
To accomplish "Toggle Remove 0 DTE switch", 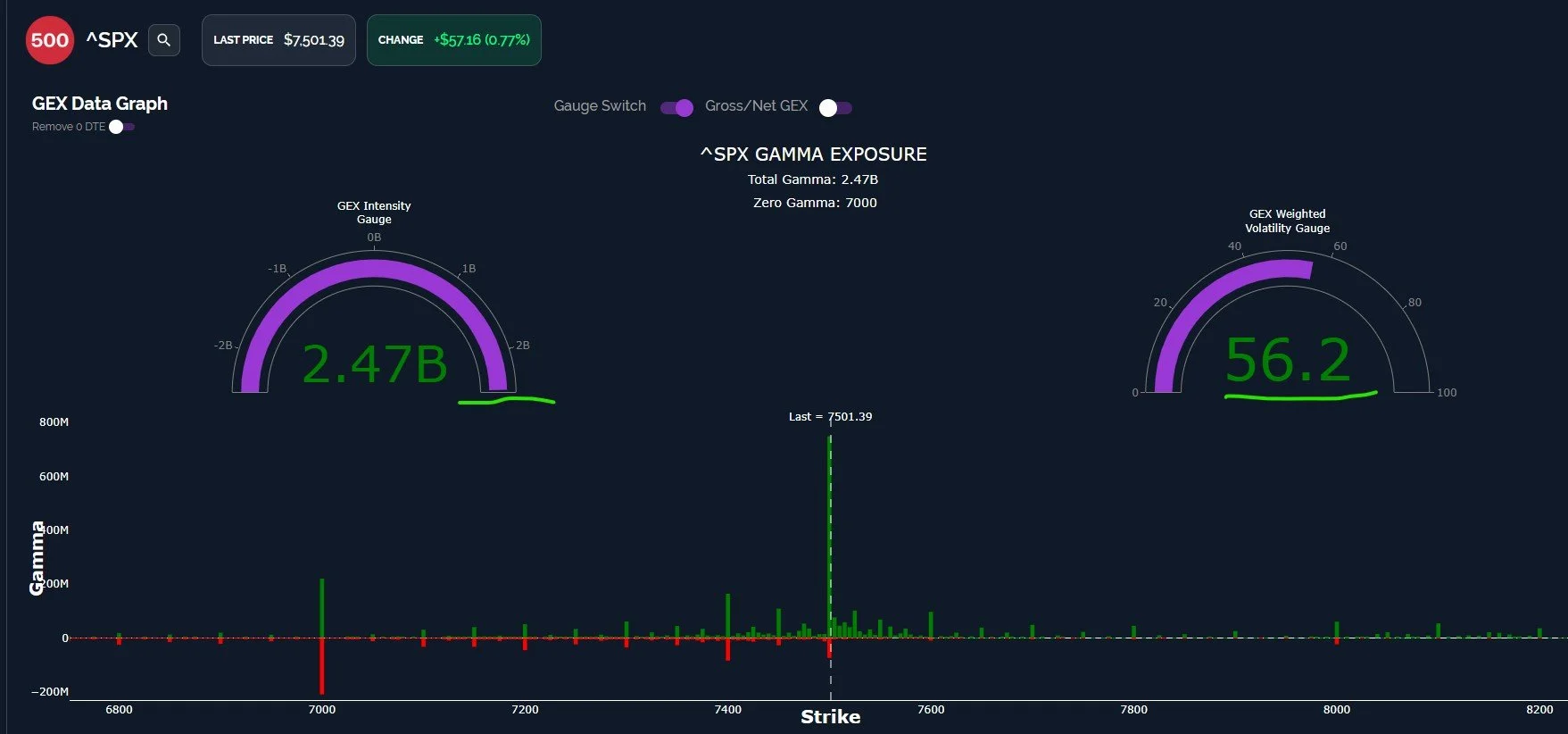I will [x=121, y=127].
